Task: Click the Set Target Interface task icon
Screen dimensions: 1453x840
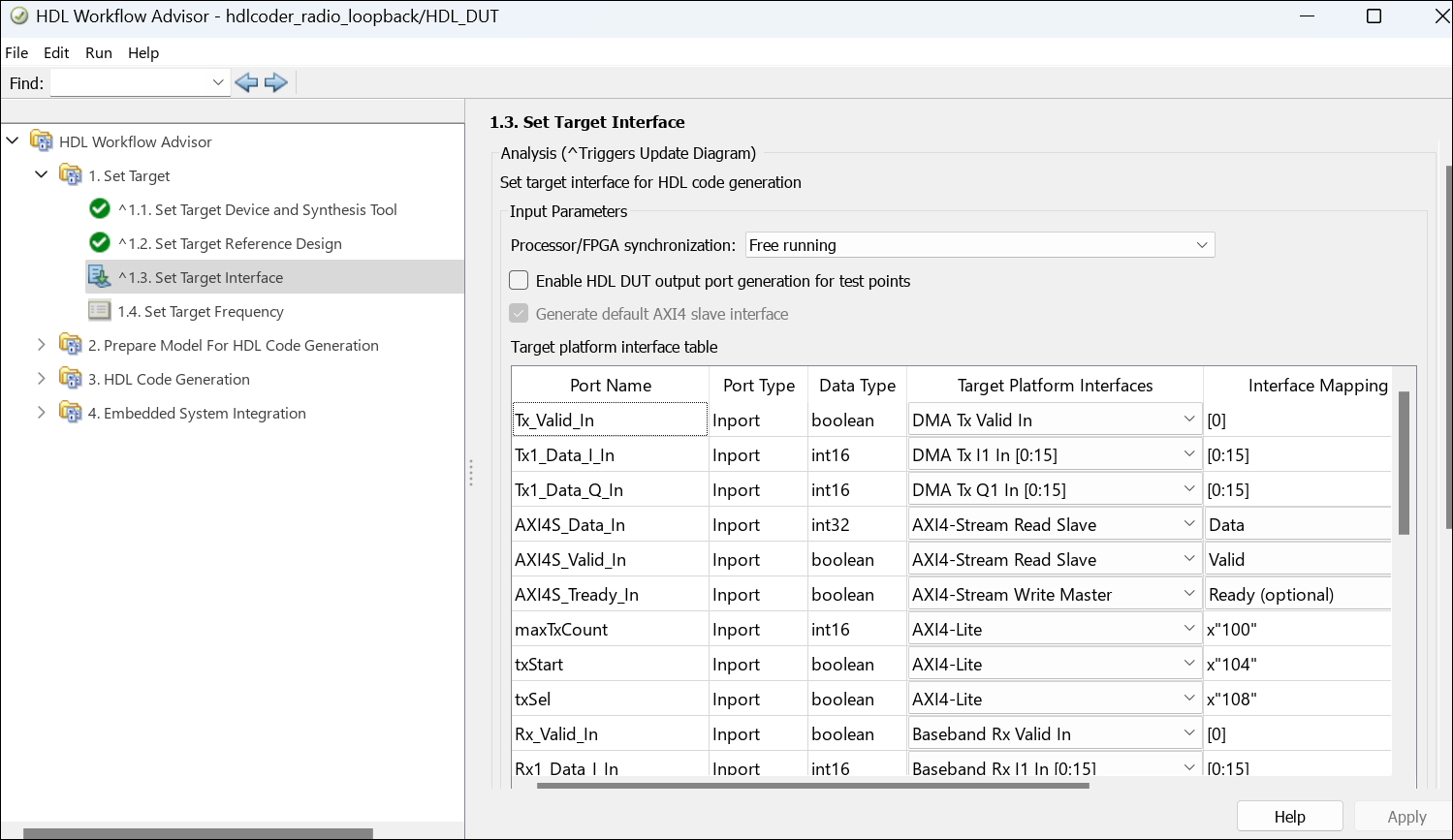Action: coord(99,277)
